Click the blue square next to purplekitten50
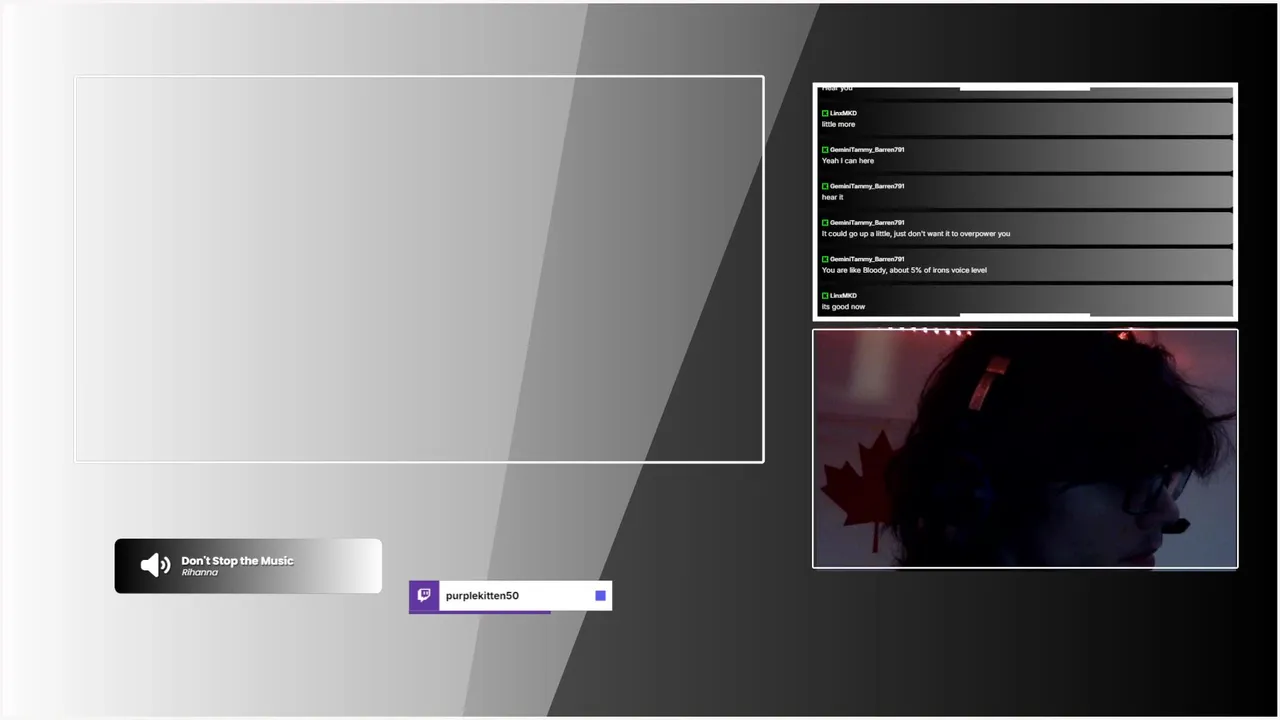 600,595
